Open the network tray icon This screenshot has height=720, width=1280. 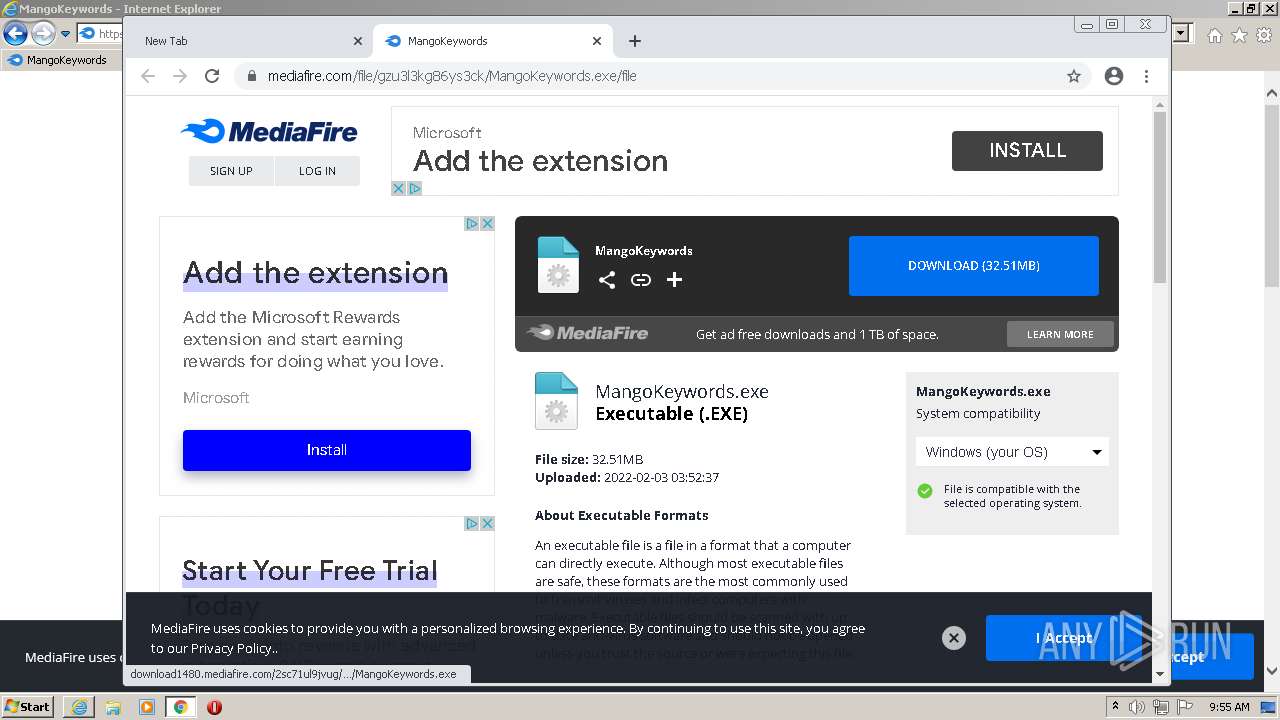[x=1161, y=707]
